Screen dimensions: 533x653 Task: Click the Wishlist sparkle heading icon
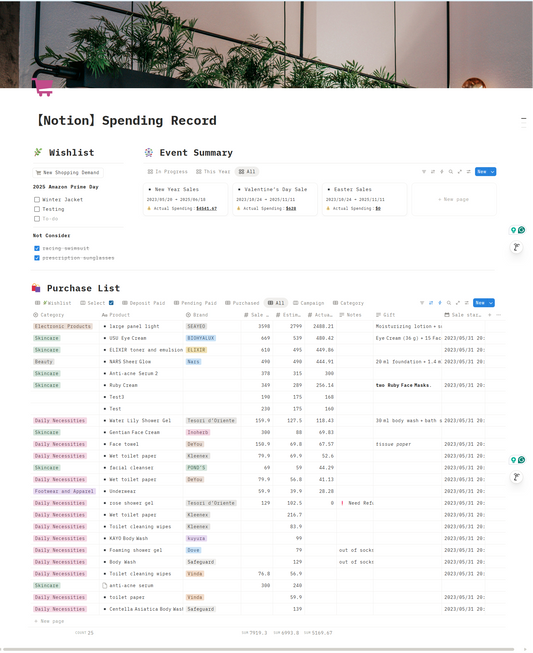tap(38, 152)
